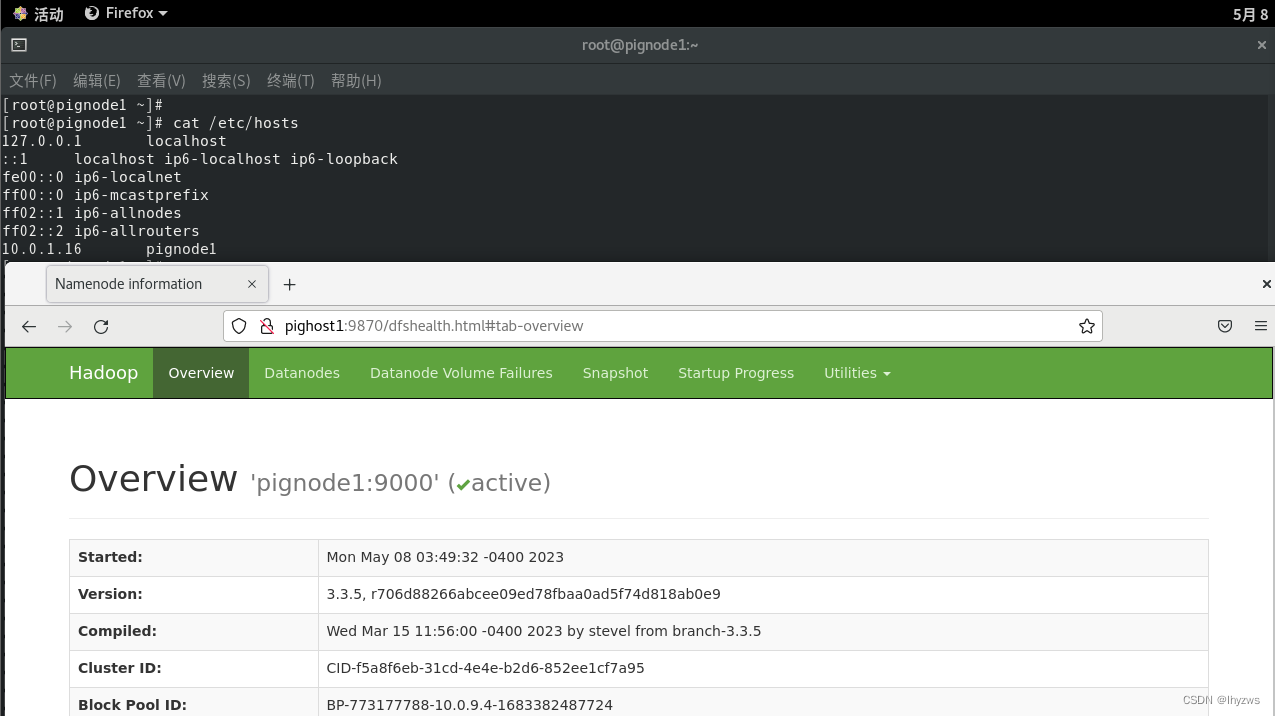The image size is (1275, 716).
Task: Open a new tab with plus button
Action: [x=290, y=284]
